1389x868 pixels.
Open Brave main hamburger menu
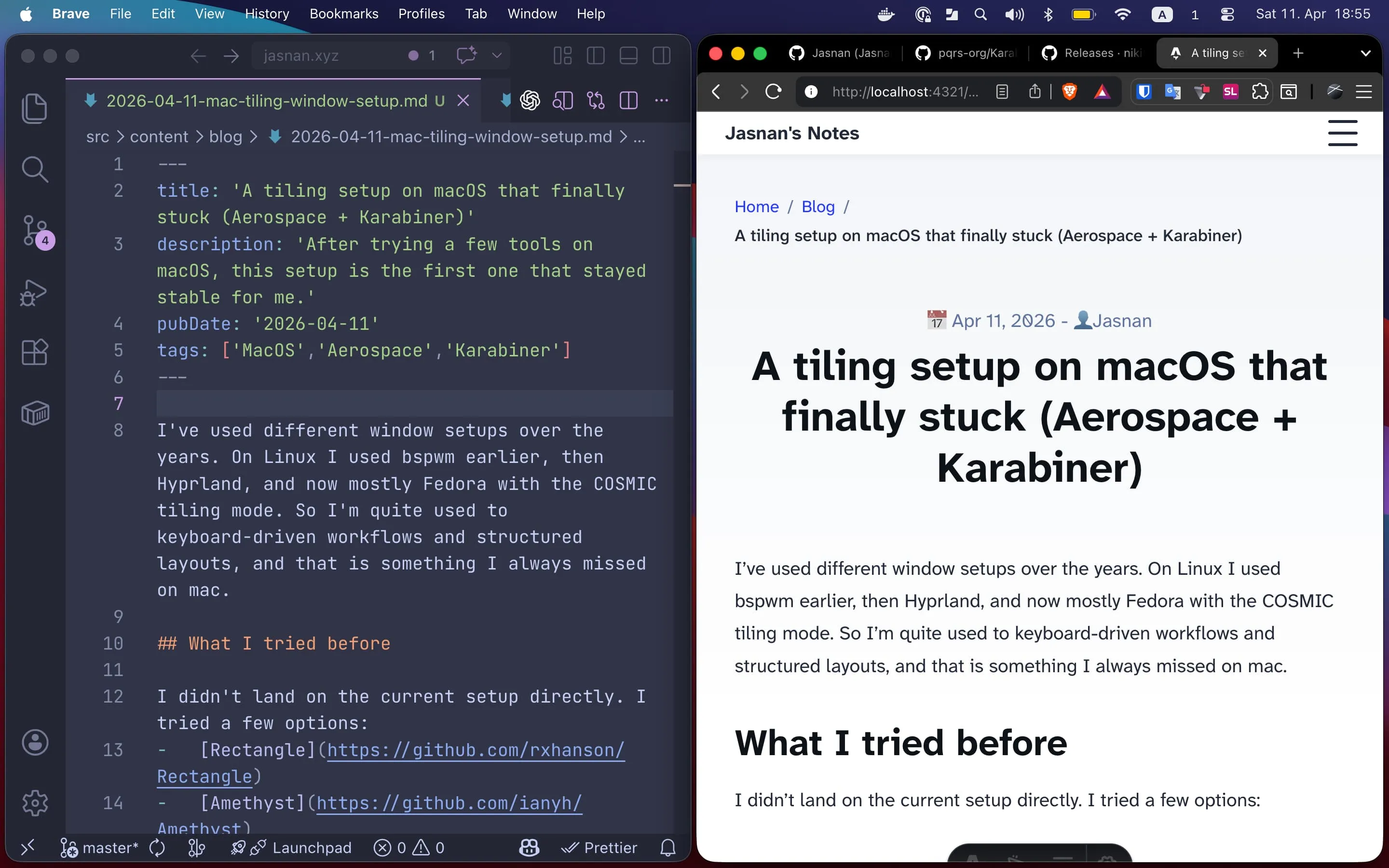(x=1364, y=92)
